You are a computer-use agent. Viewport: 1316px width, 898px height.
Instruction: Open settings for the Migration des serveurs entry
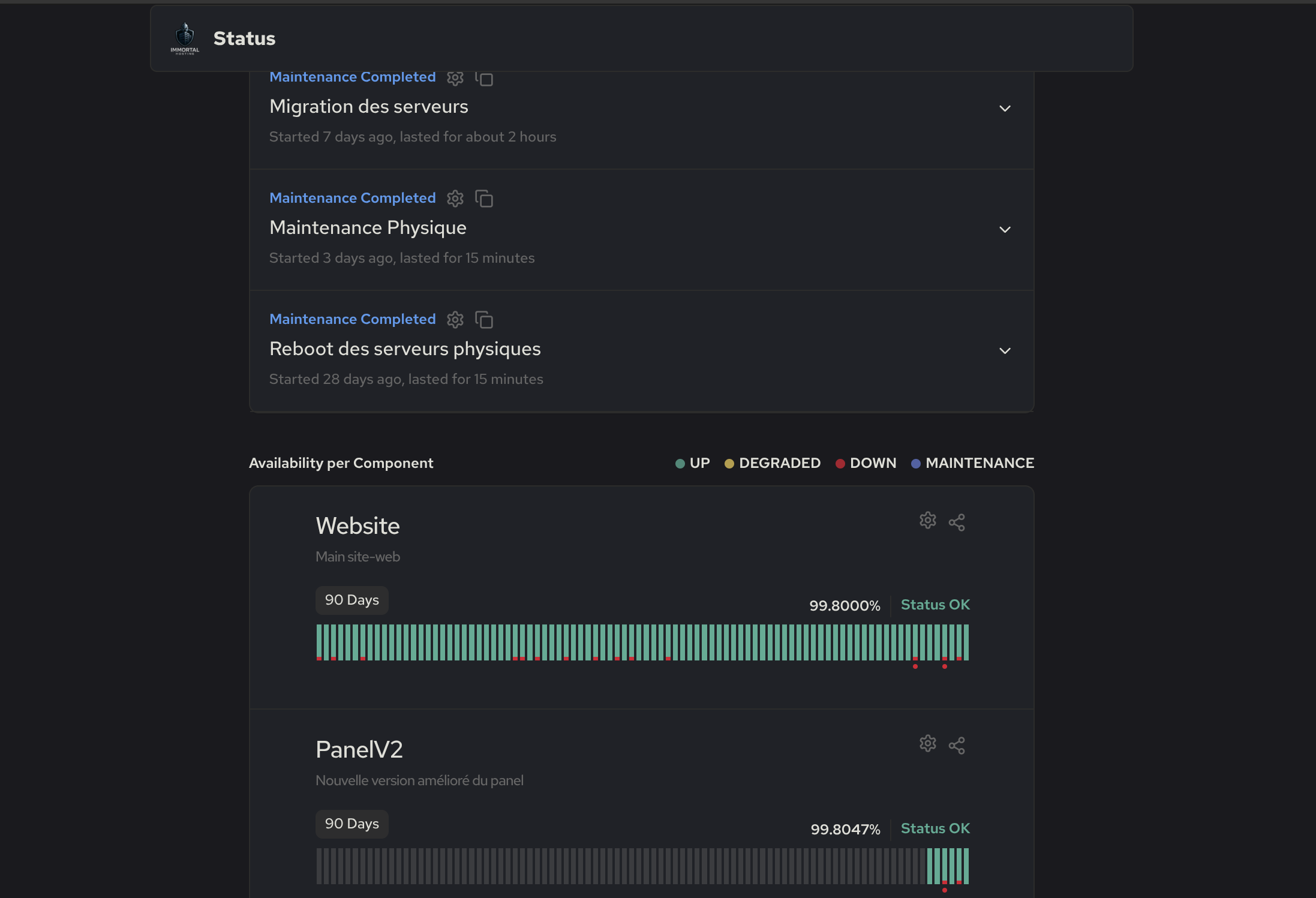tap(455, 78)
